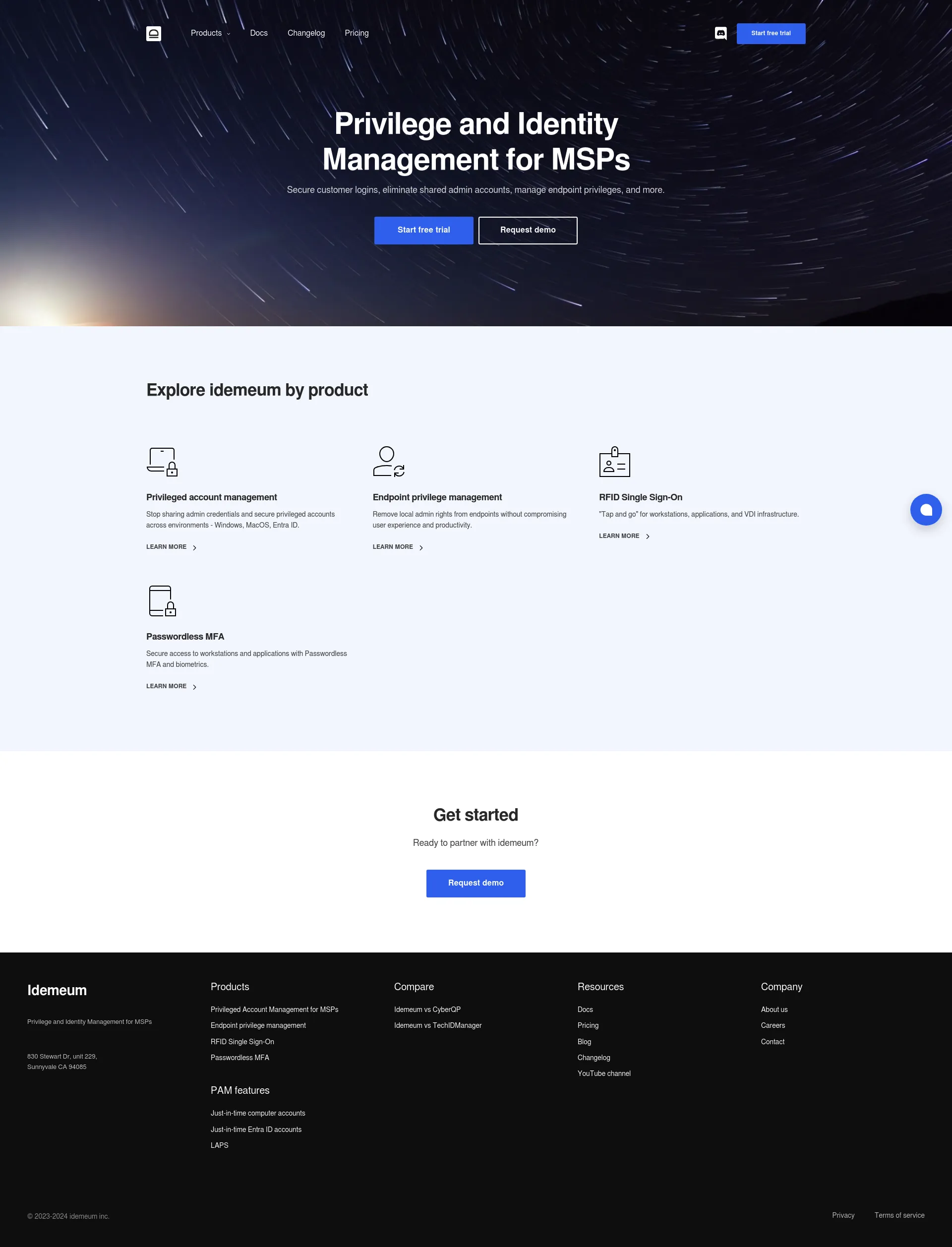Viewport: 952px width, 1247px height.
Task: Open RFID Single Sign-On heading link
Action: click(x=640, y=497)
